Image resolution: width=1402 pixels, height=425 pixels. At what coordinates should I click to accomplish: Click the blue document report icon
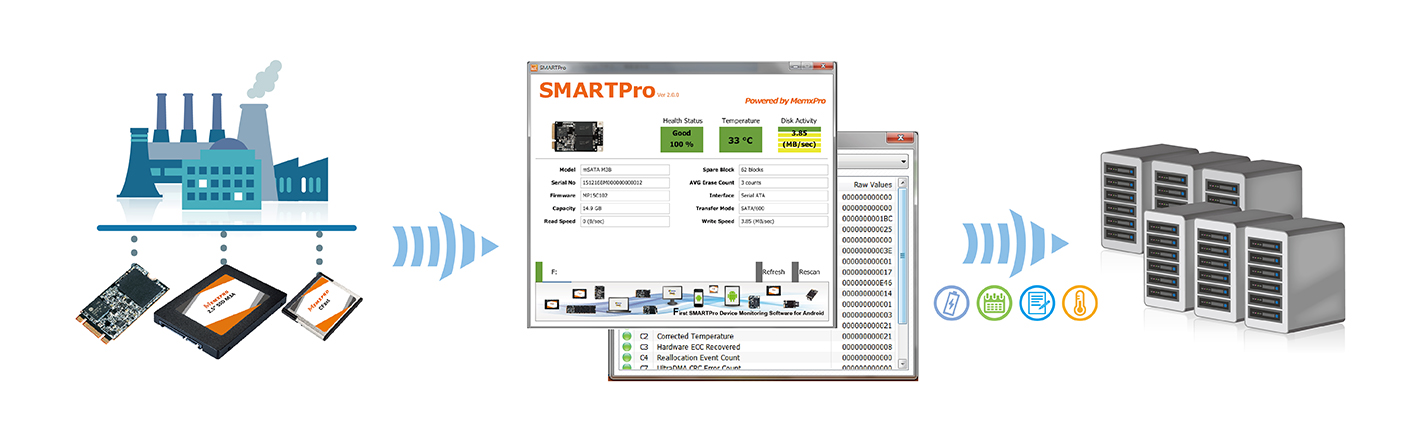click(x=1036, y=303)
